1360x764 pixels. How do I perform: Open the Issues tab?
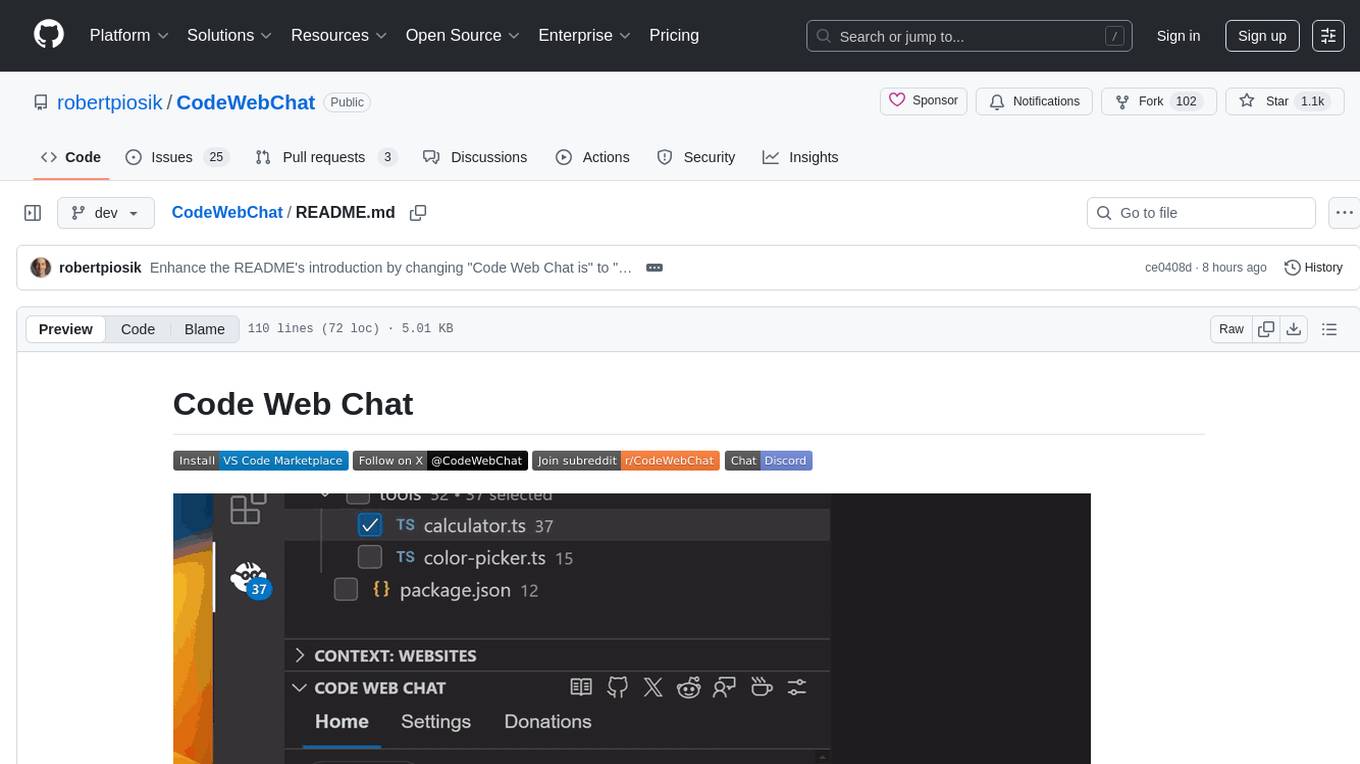coord(177,157)
